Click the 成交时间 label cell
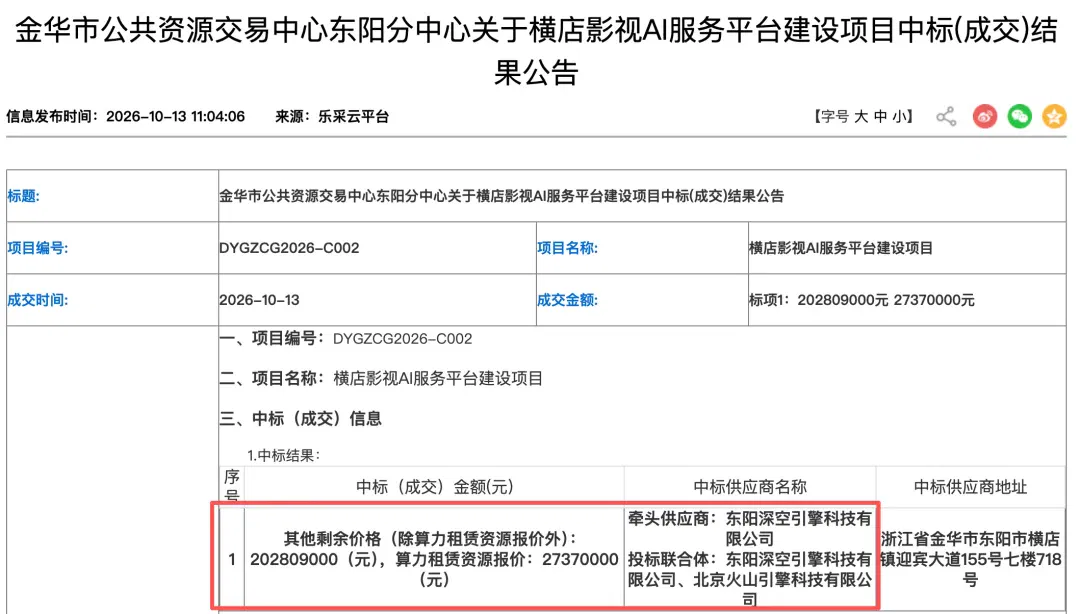Image resolution: width=1080 pixels, height=614 pixels. coord(112,300)
